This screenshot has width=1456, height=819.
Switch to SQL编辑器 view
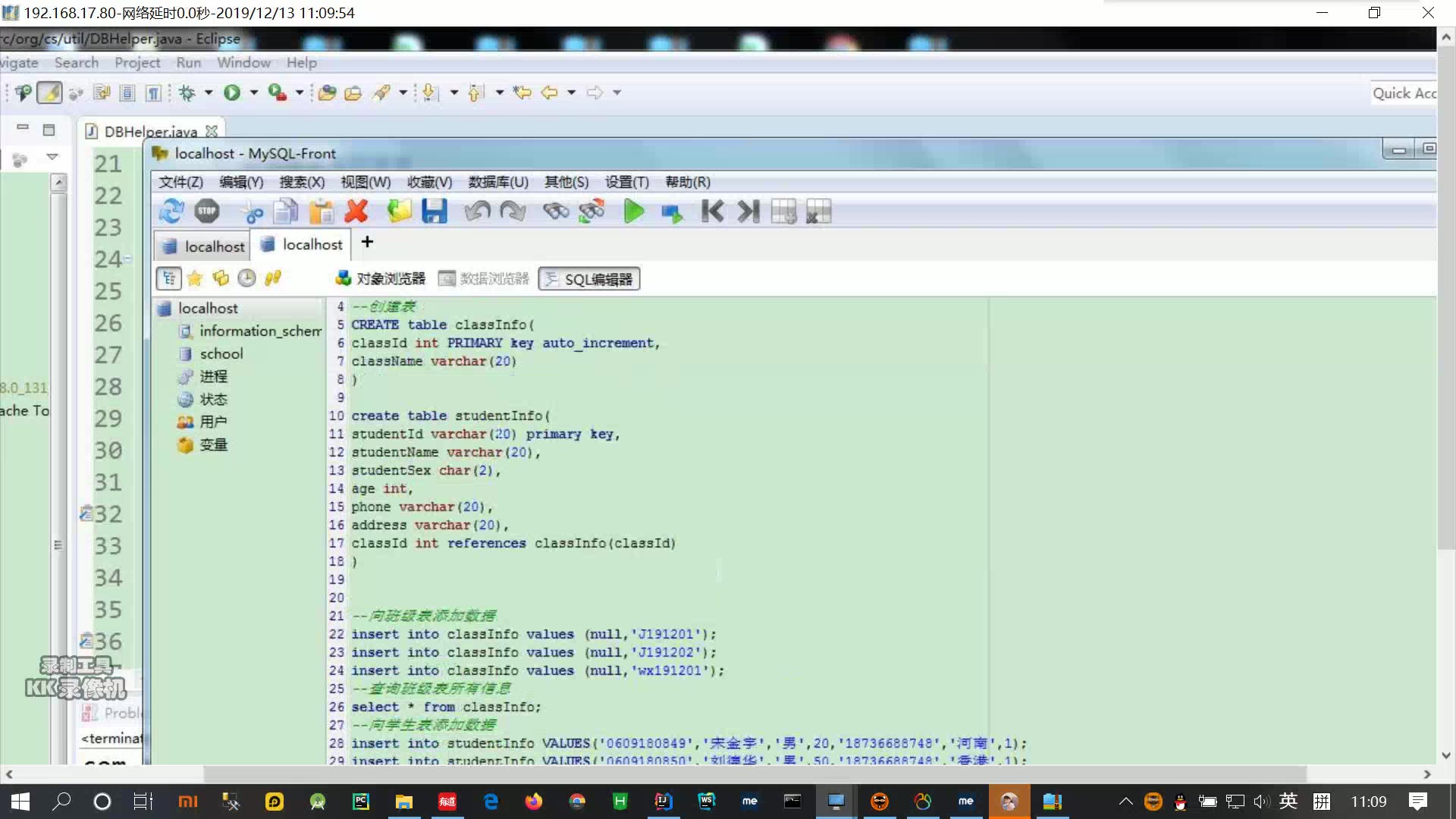589,279
